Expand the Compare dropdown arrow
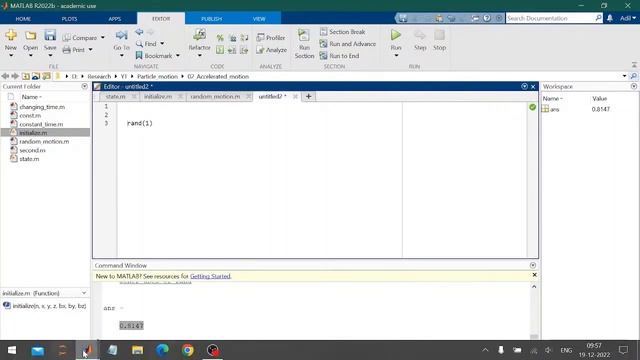Image resolution: width=640 pixels, height=360 pixels. point(103,38)
